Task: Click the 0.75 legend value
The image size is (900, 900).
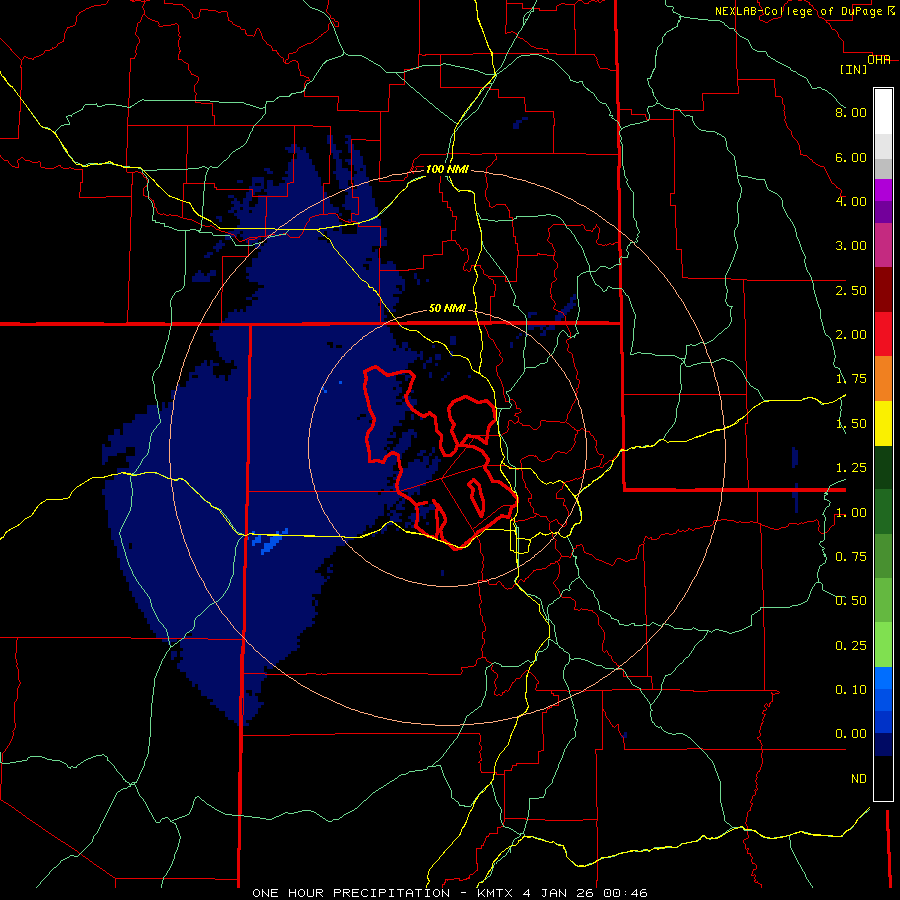Action: pyautogui.click(x=851, y=557)
